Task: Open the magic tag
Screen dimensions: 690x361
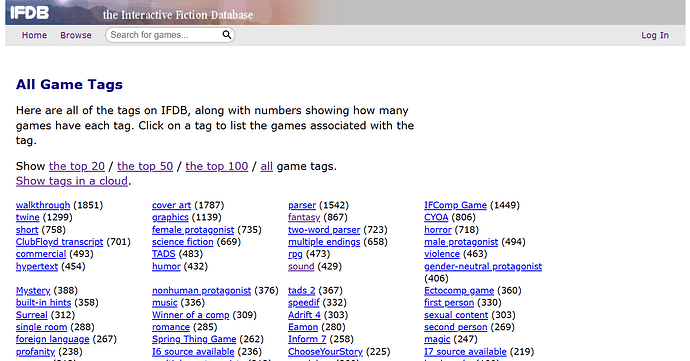Action: click(x=437, y=339)
